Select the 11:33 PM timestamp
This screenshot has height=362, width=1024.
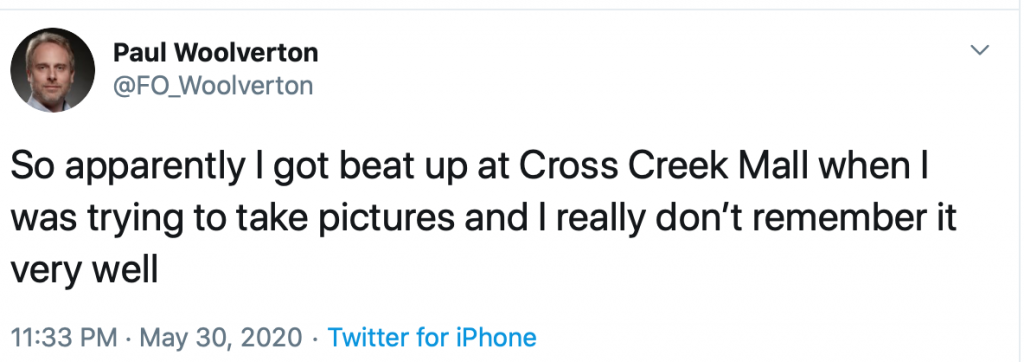click(65, 338)
